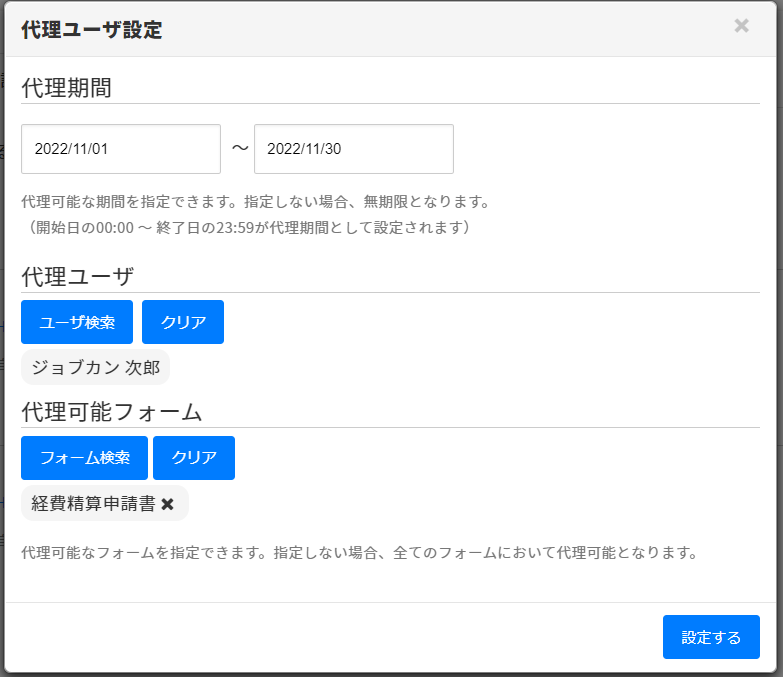Clear selected users with クリア under 代理ユーザ
Screen dimensions: 783x677
(x=183, y=322)
